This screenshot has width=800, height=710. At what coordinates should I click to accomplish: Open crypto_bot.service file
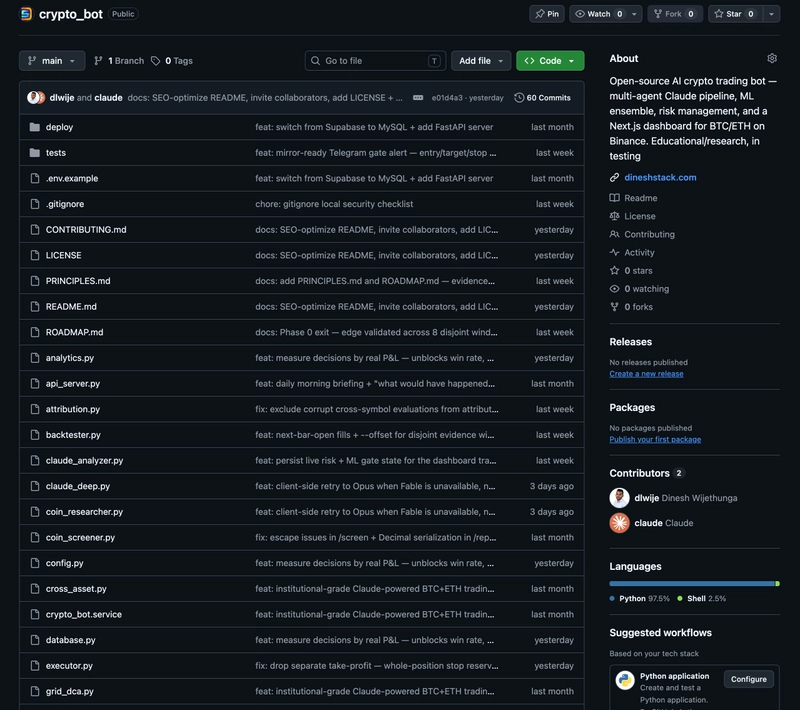[84, 614]
